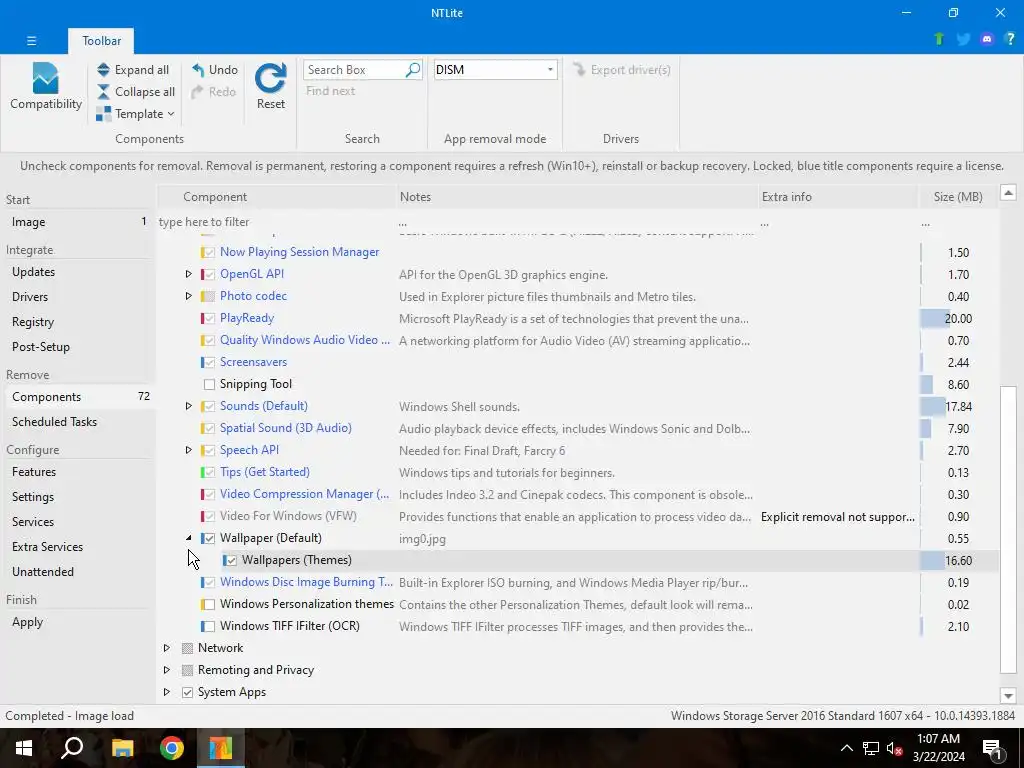
Task: Expand the Sounds (Default) node
Action: coord(189,406)
